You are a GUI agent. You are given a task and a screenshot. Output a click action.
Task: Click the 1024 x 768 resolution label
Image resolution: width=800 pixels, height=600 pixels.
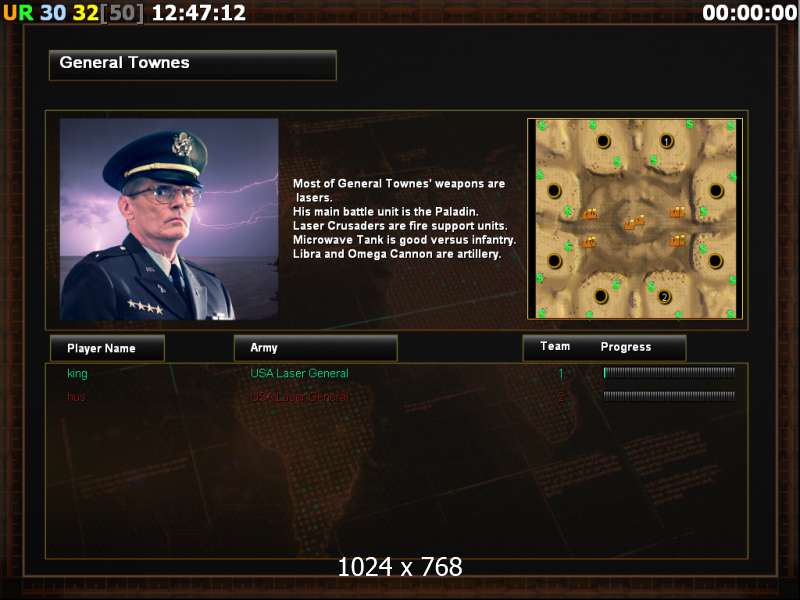pos(400,567)
